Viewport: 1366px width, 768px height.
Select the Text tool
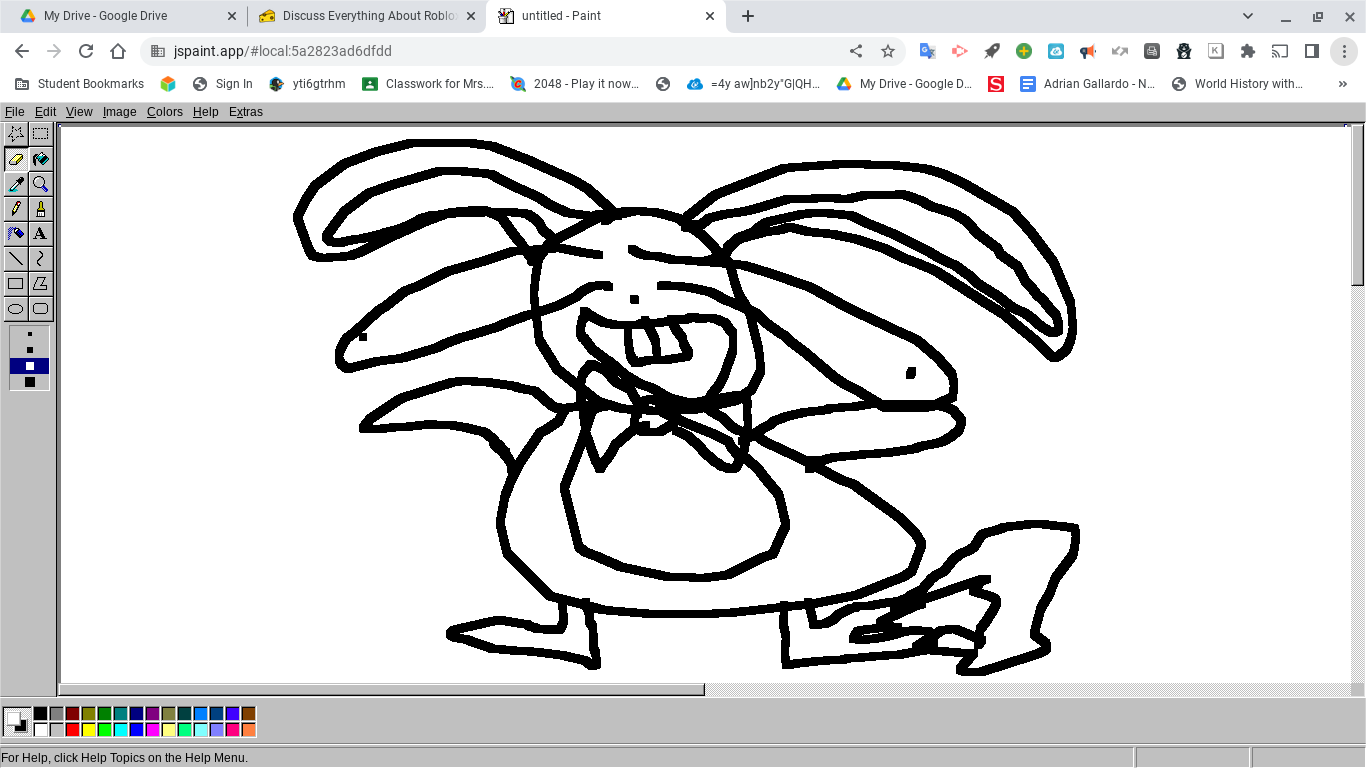click(40, 234)
